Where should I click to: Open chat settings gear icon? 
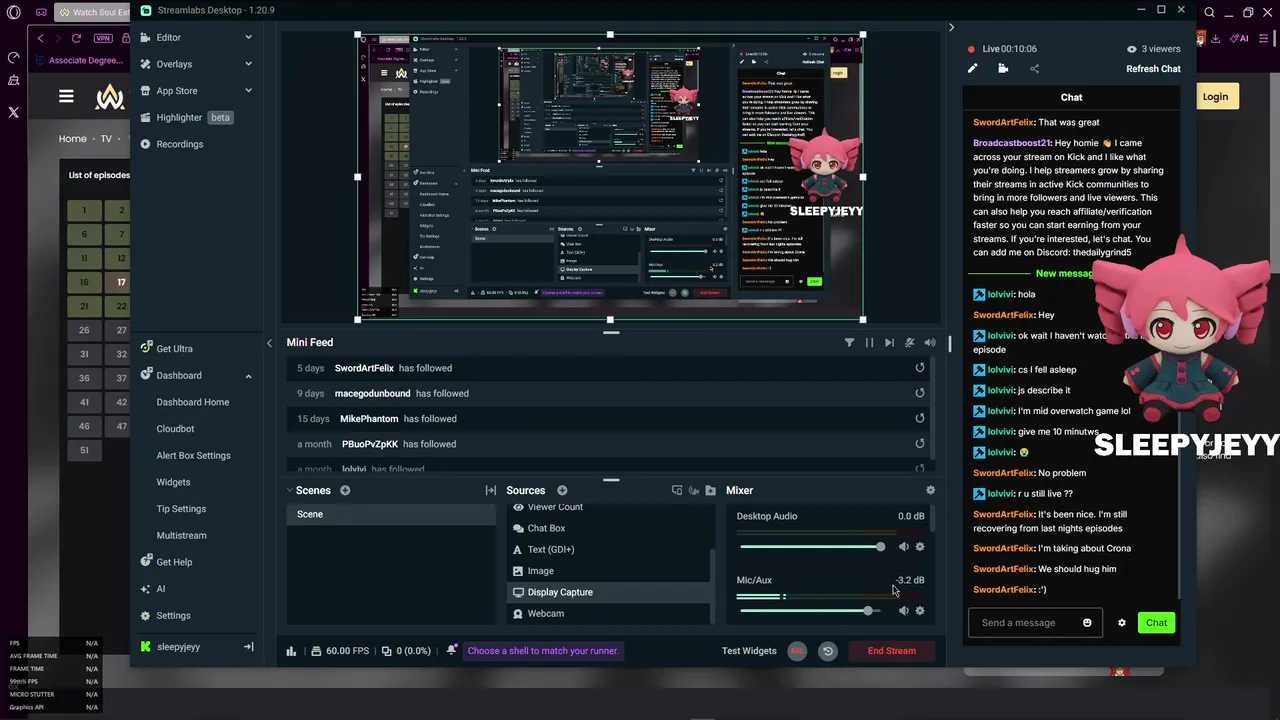point(1121,623)
